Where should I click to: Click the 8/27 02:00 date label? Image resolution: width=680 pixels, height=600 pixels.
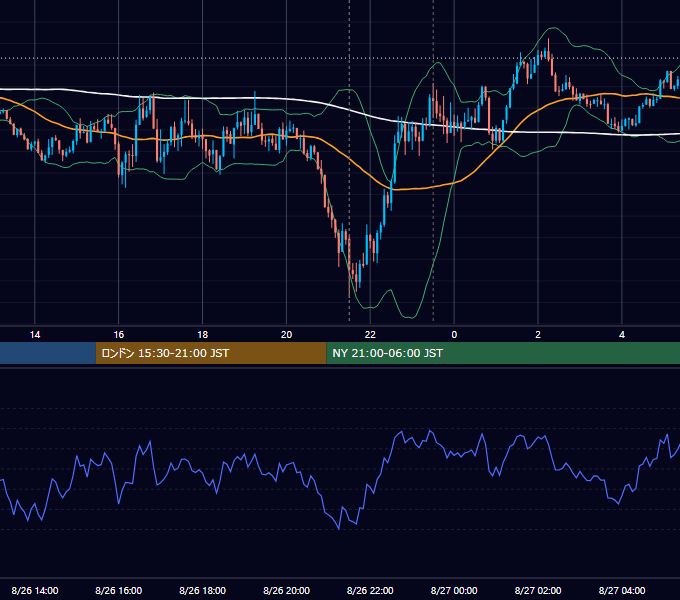(x=538, y=590)
